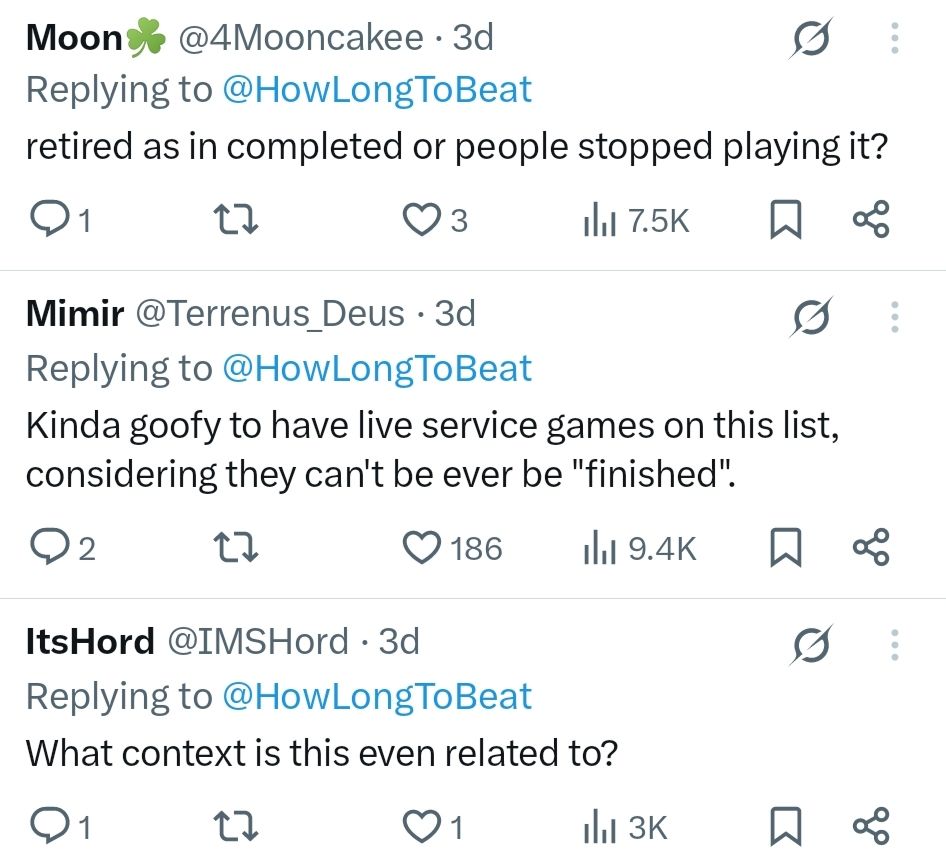The height and width of the screenshot is (860, 946).
Task: Open more options for Moon's tweet
Action: [895, 39]
